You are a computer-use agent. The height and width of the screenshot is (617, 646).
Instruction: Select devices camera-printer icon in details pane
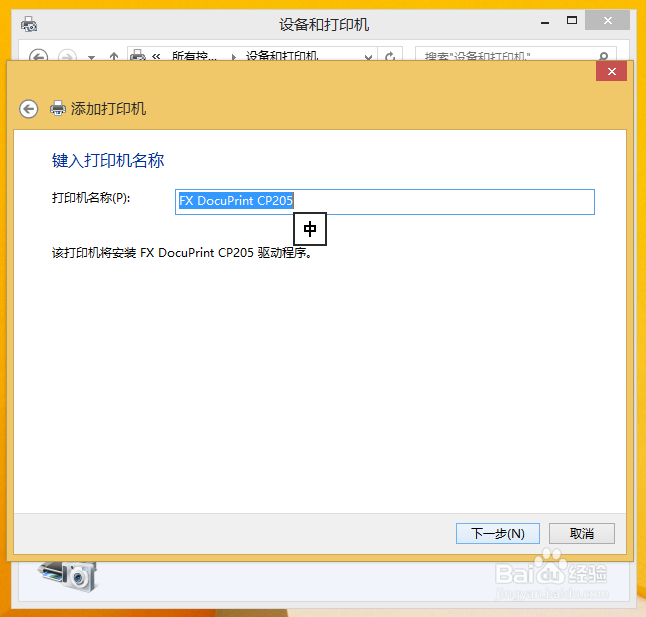(x=68, y=576)
